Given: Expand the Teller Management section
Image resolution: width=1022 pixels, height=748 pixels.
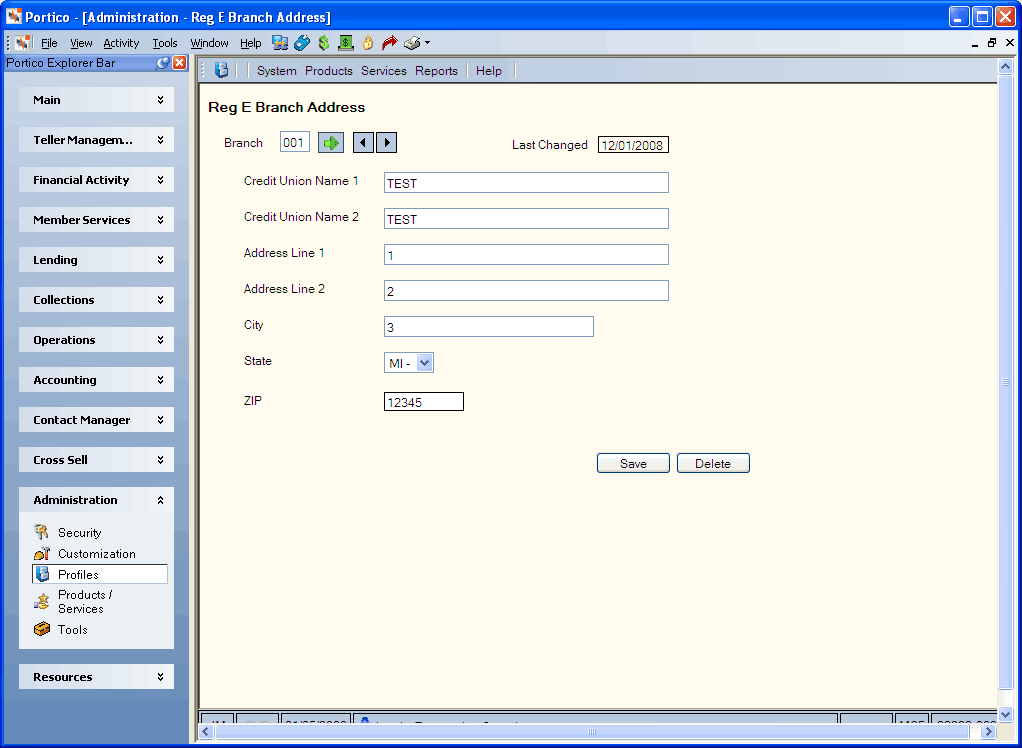Looking at the screenshot, I should click(96, 140).
